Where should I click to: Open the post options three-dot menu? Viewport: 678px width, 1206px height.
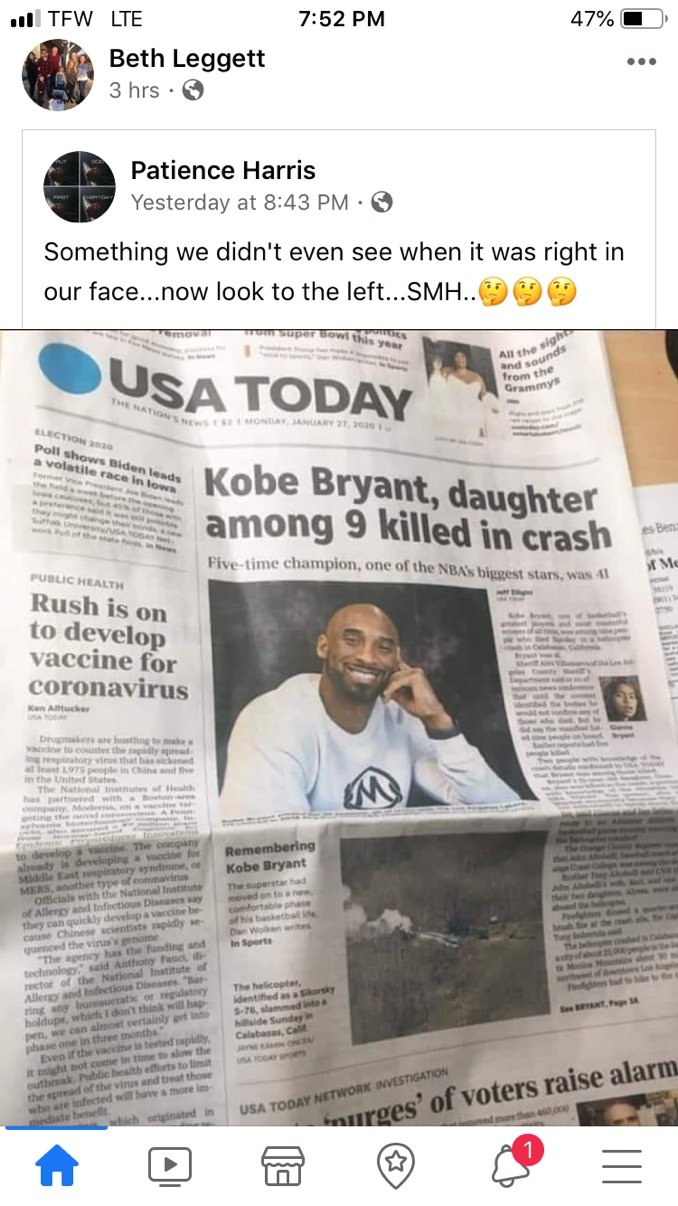(x=641, y=62)
